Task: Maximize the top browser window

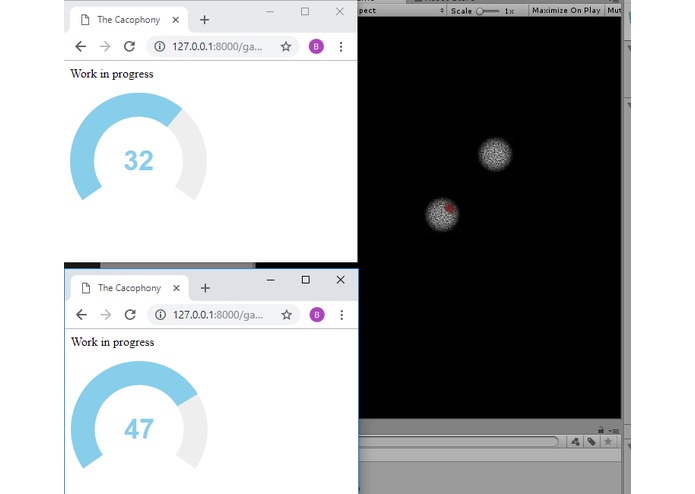Action: coord(305,12)
